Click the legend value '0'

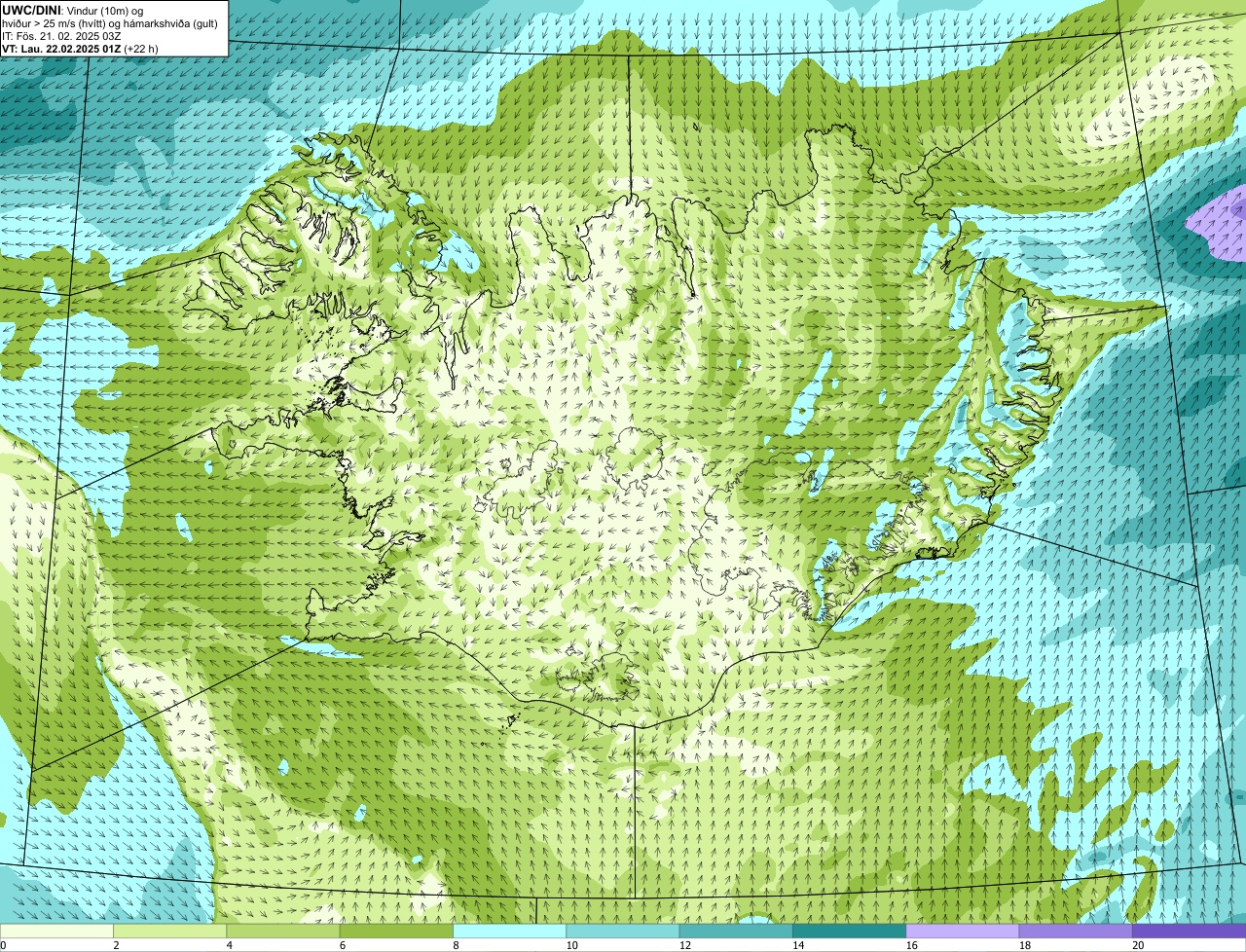point(4,945)
